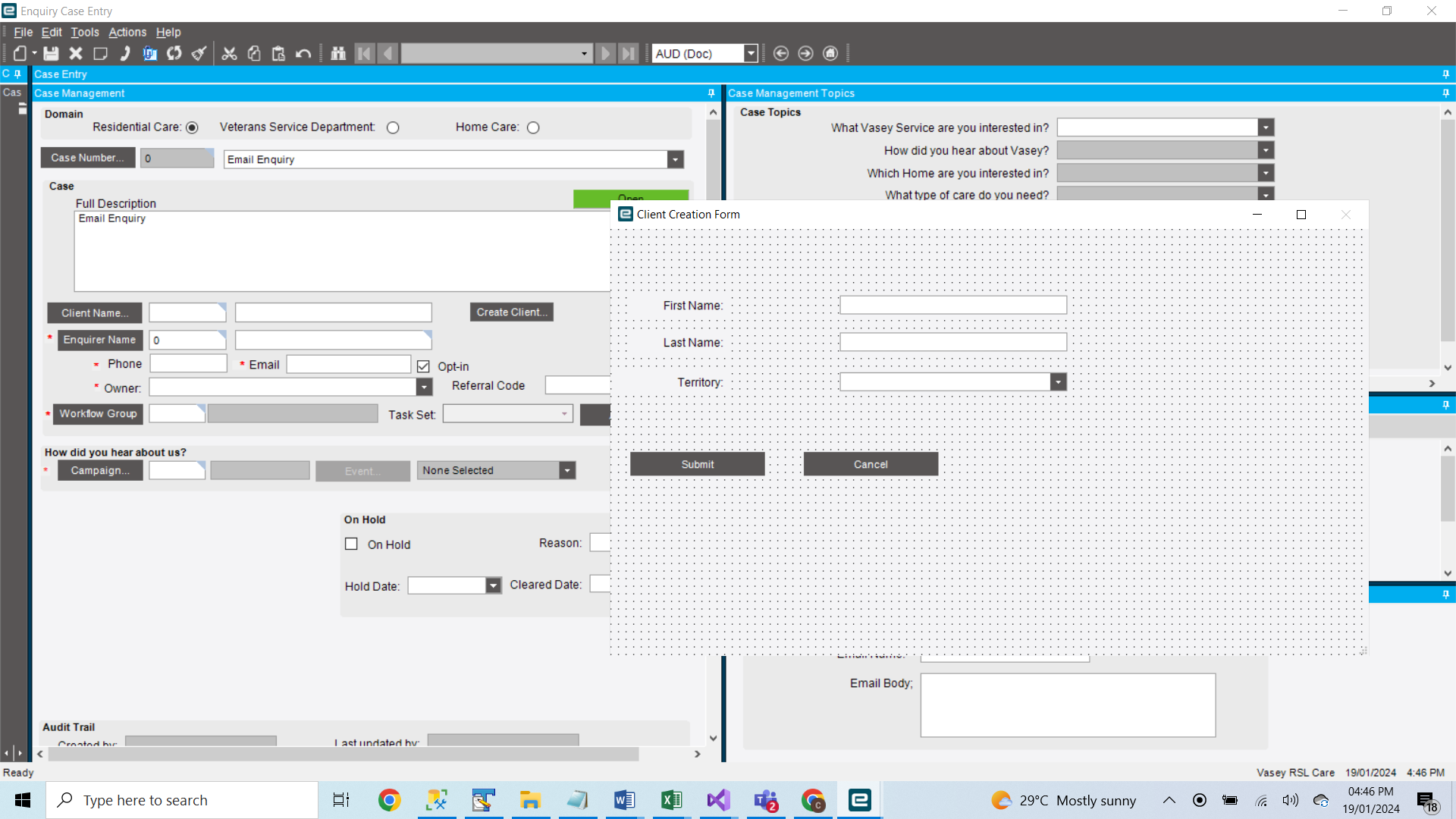
Task: Open the Actions menu
Action: 127,32
